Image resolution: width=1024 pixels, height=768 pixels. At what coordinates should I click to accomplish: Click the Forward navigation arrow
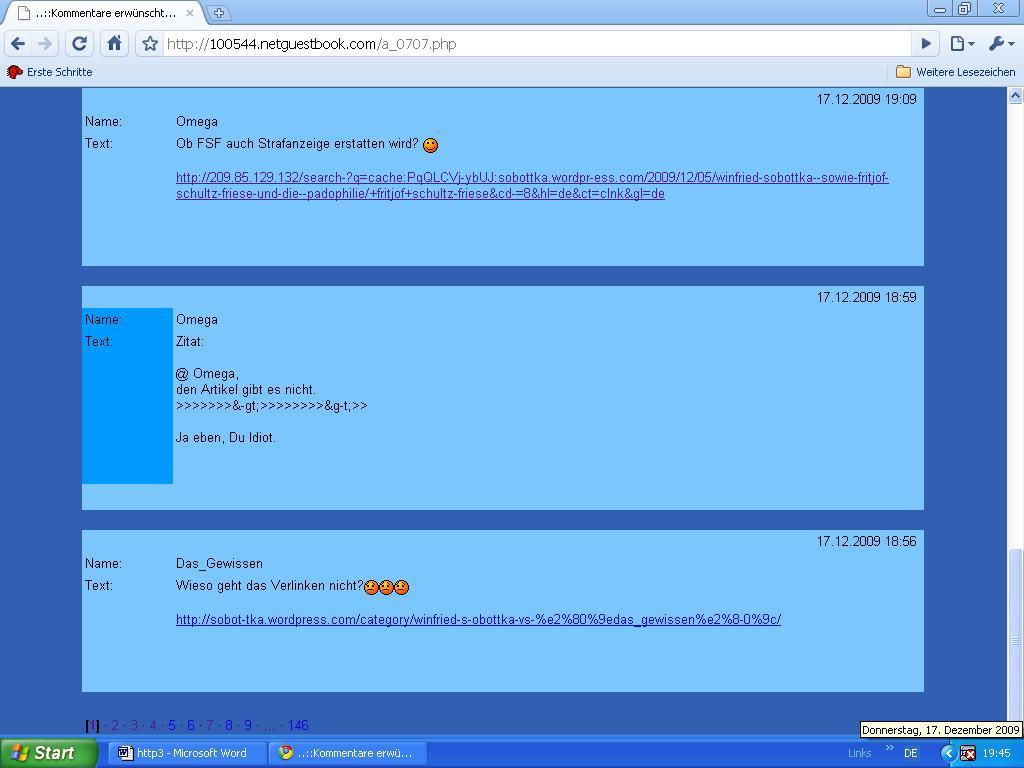(45, 43)
